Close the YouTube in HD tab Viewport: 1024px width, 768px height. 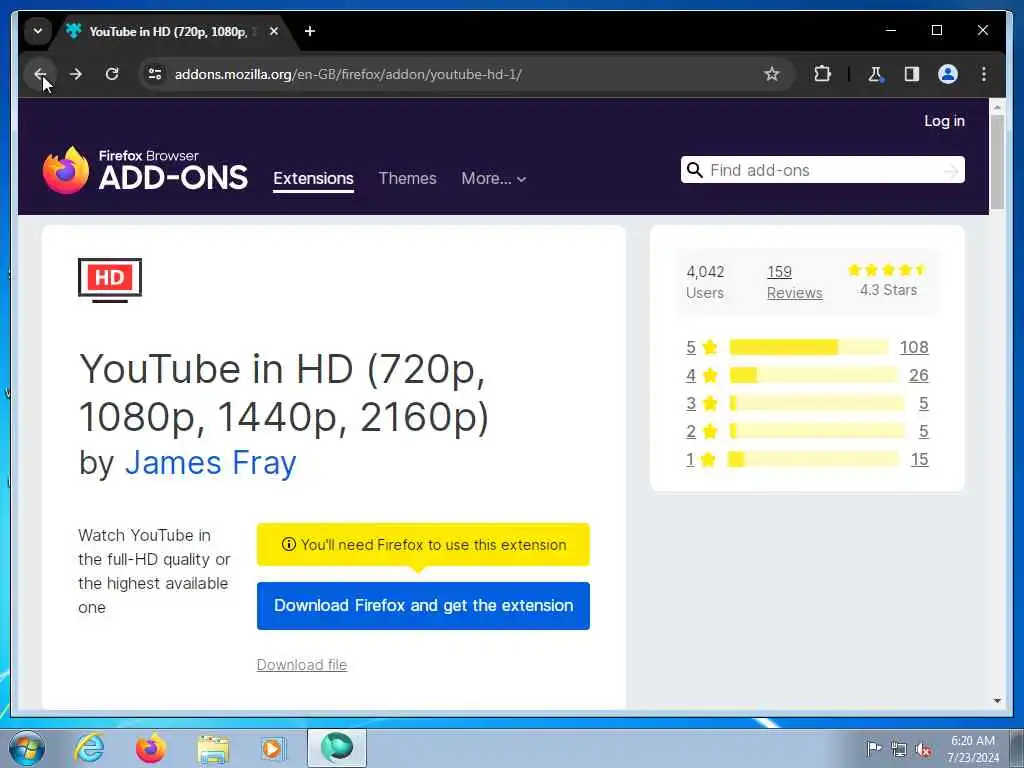coord(274,31)
